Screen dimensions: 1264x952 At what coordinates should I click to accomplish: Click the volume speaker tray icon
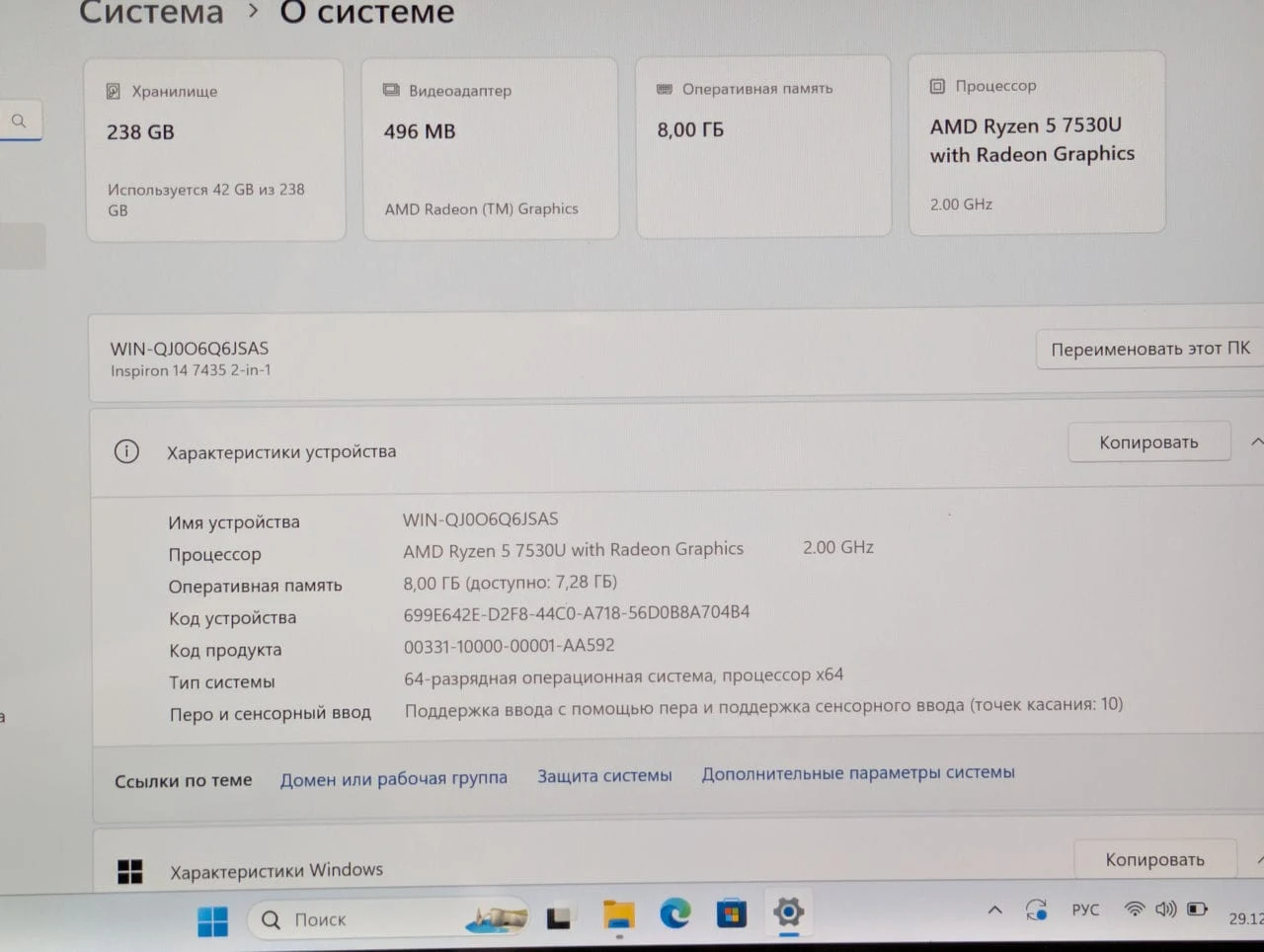[x=1165, y=909]
